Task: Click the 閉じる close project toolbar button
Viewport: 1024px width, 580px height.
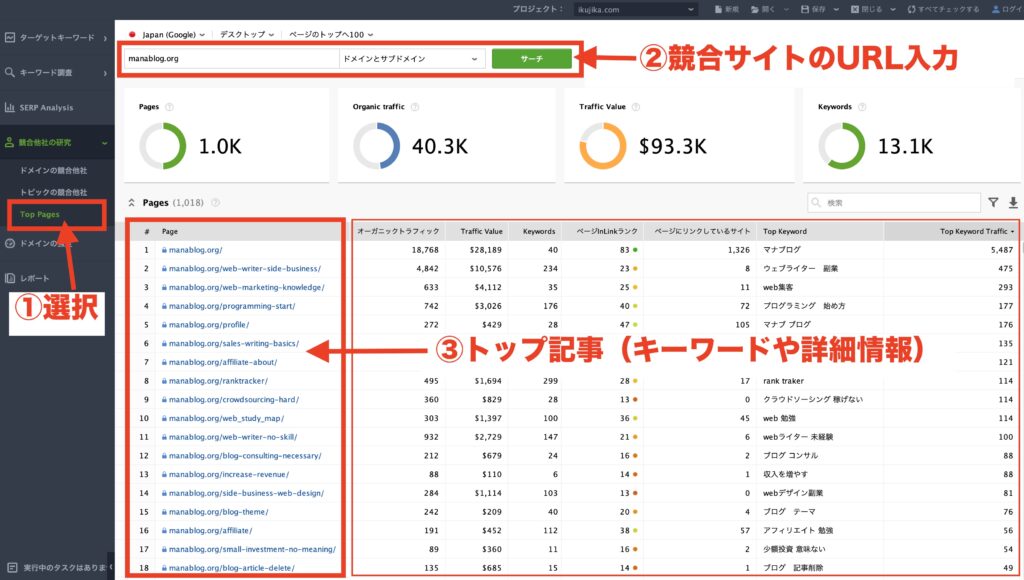Action: pos(866,9)
